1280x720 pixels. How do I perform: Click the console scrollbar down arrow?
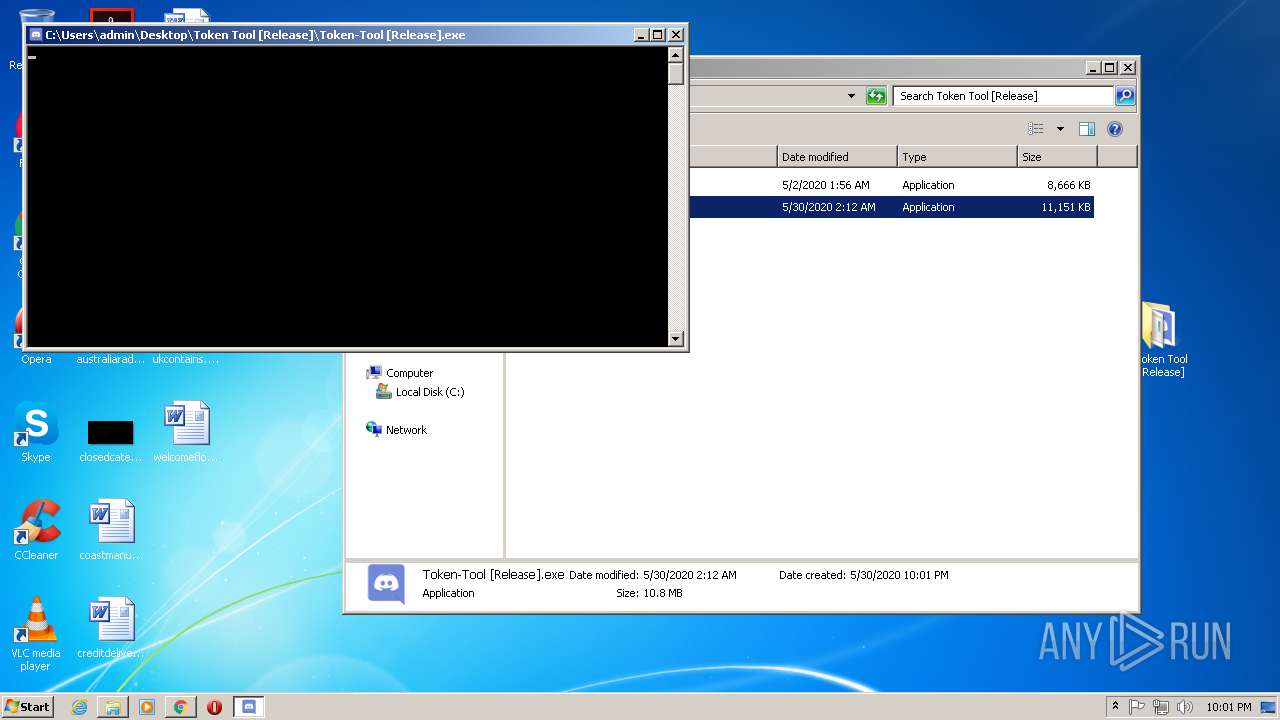pos(676,339)
